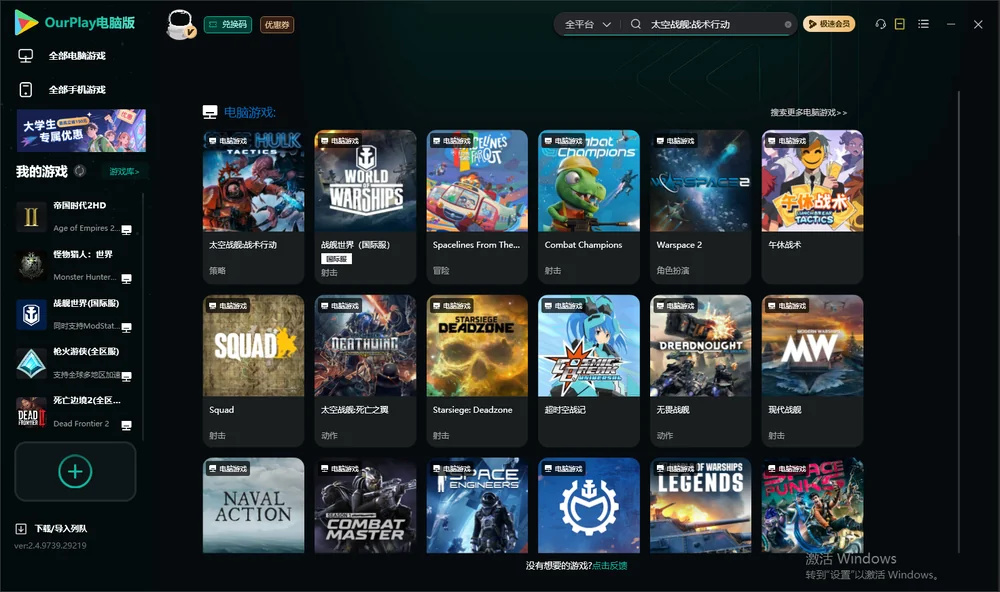
Task: Open the 极速会员 membership button
Action: tap(829, 24)
